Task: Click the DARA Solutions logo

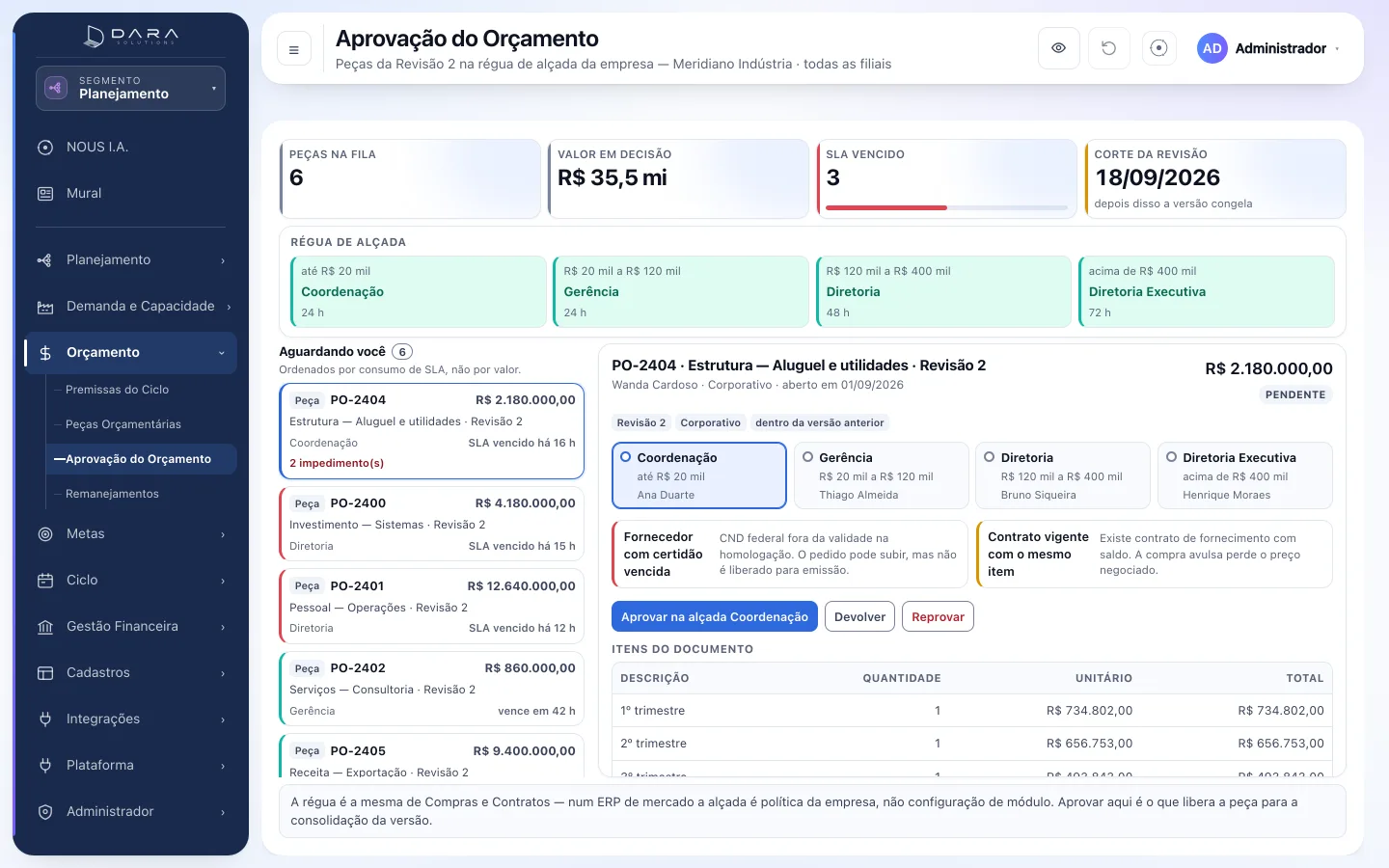Action: click(131, 37)
